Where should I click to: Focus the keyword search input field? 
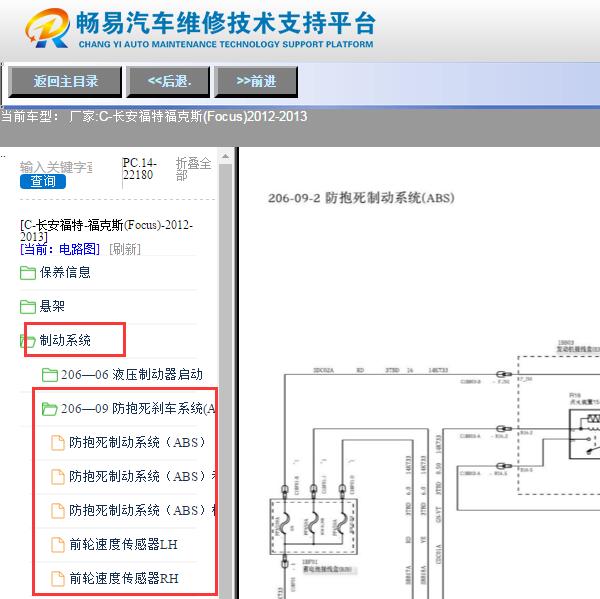click(x=56, y=167)
